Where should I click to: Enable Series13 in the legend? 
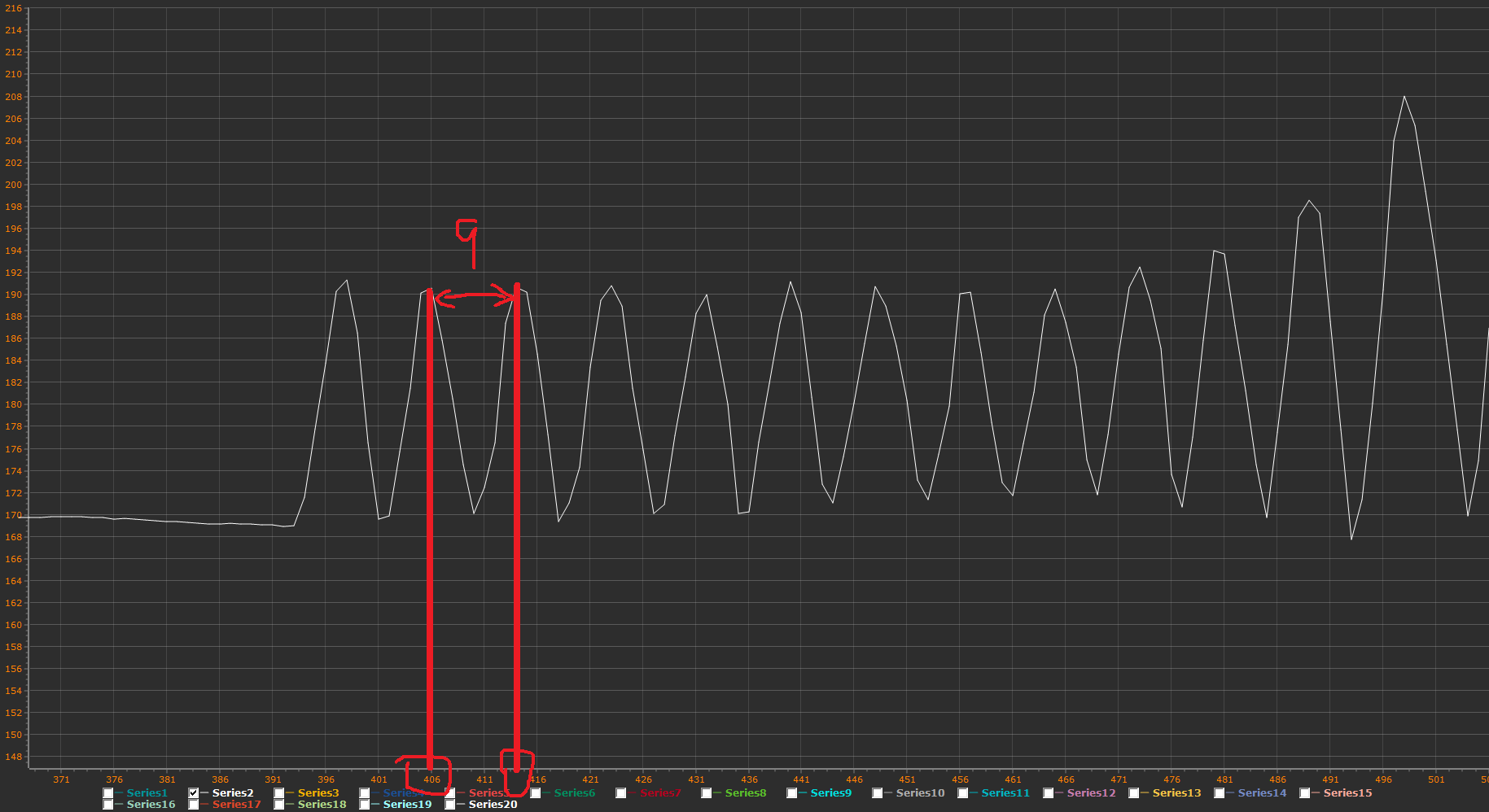(1134, 793)
